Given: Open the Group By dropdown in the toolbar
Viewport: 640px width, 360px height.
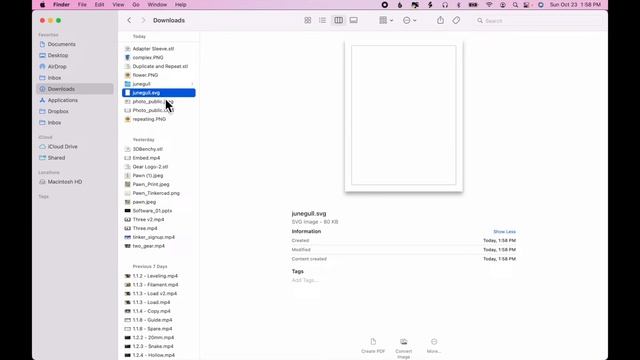Looking at the screenshot, I should 386,20.
